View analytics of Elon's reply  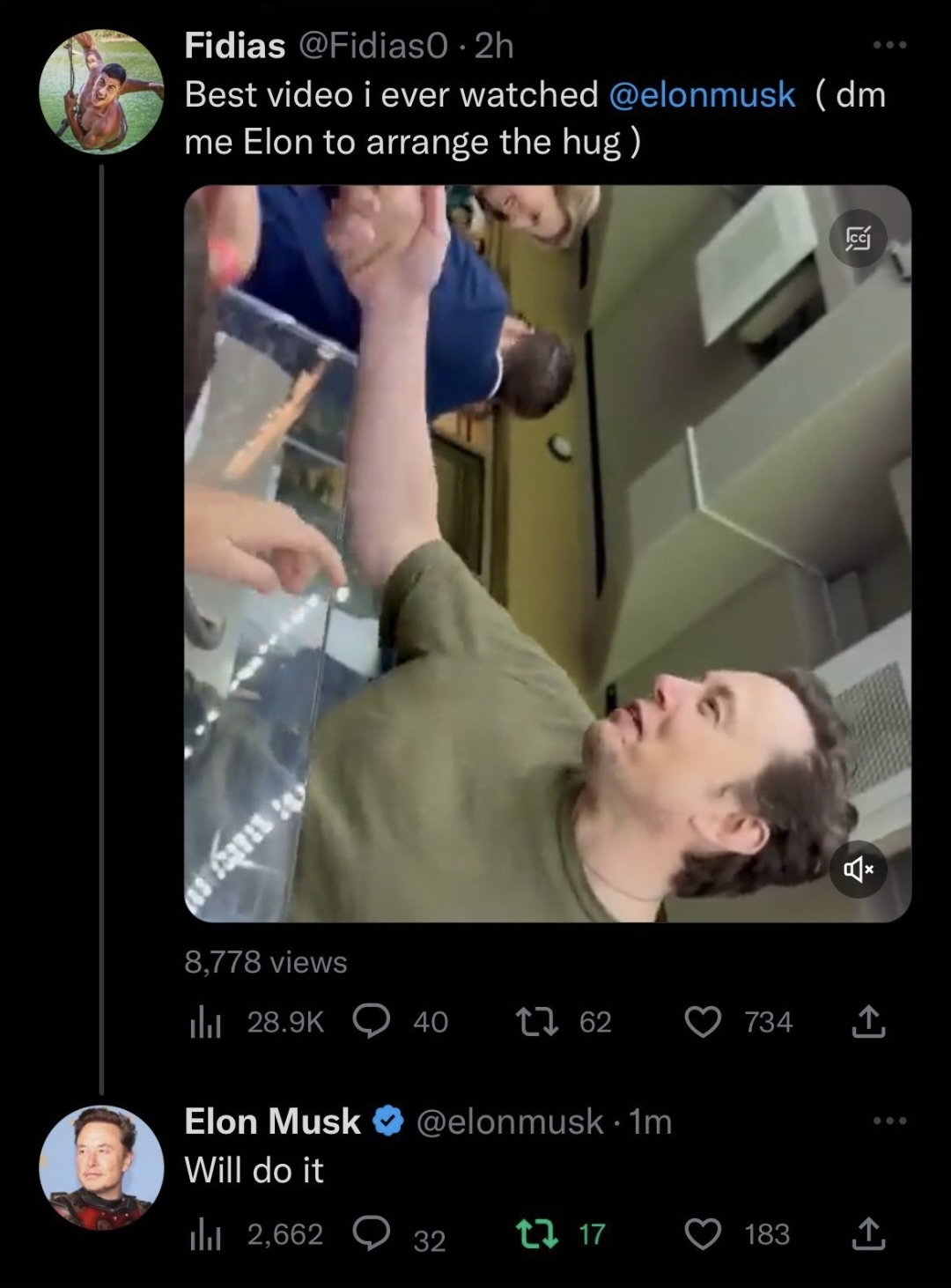pos(204,1234)
